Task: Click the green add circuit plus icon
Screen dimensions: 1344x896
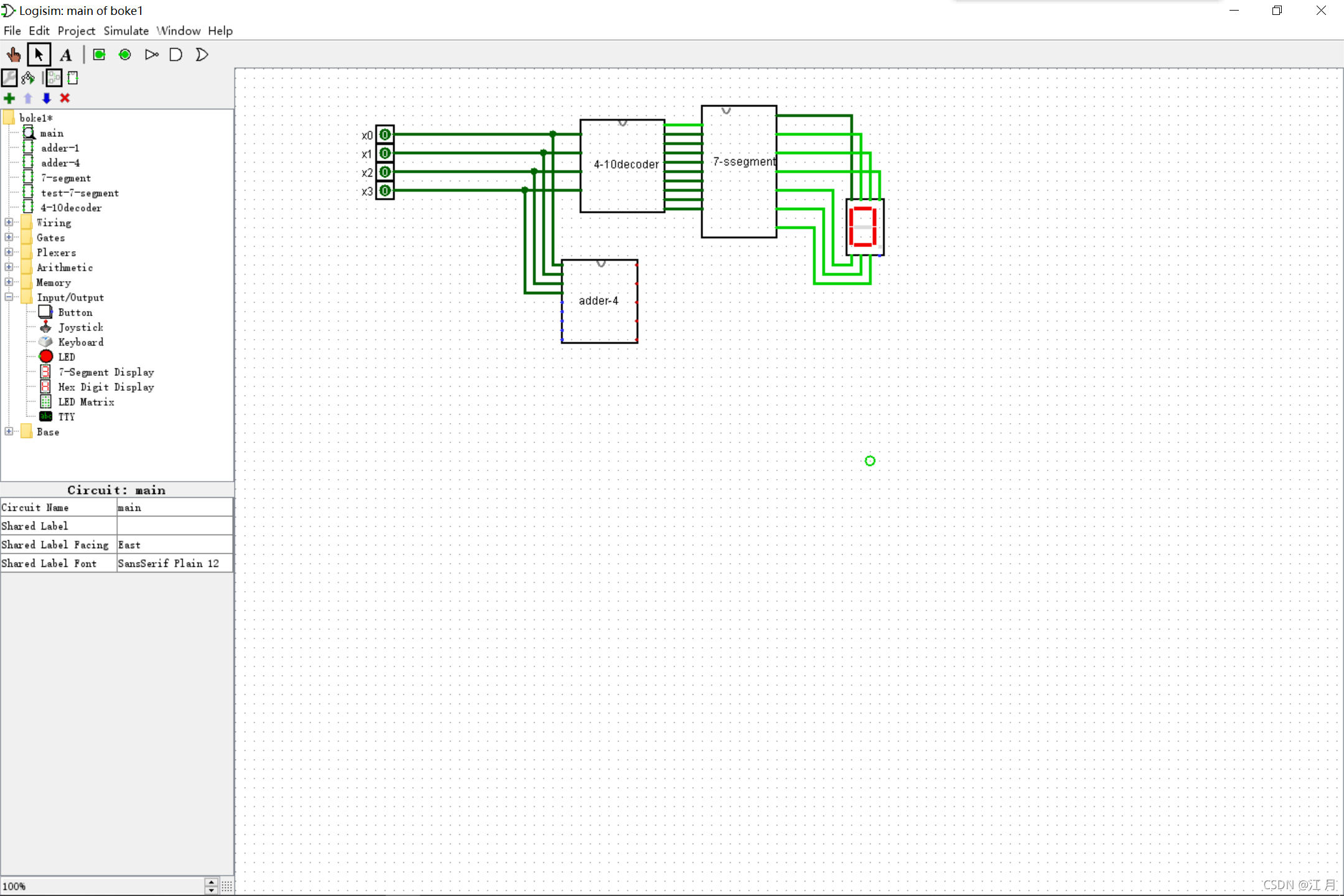Action: pyautogui.click(x=9, y=98)
